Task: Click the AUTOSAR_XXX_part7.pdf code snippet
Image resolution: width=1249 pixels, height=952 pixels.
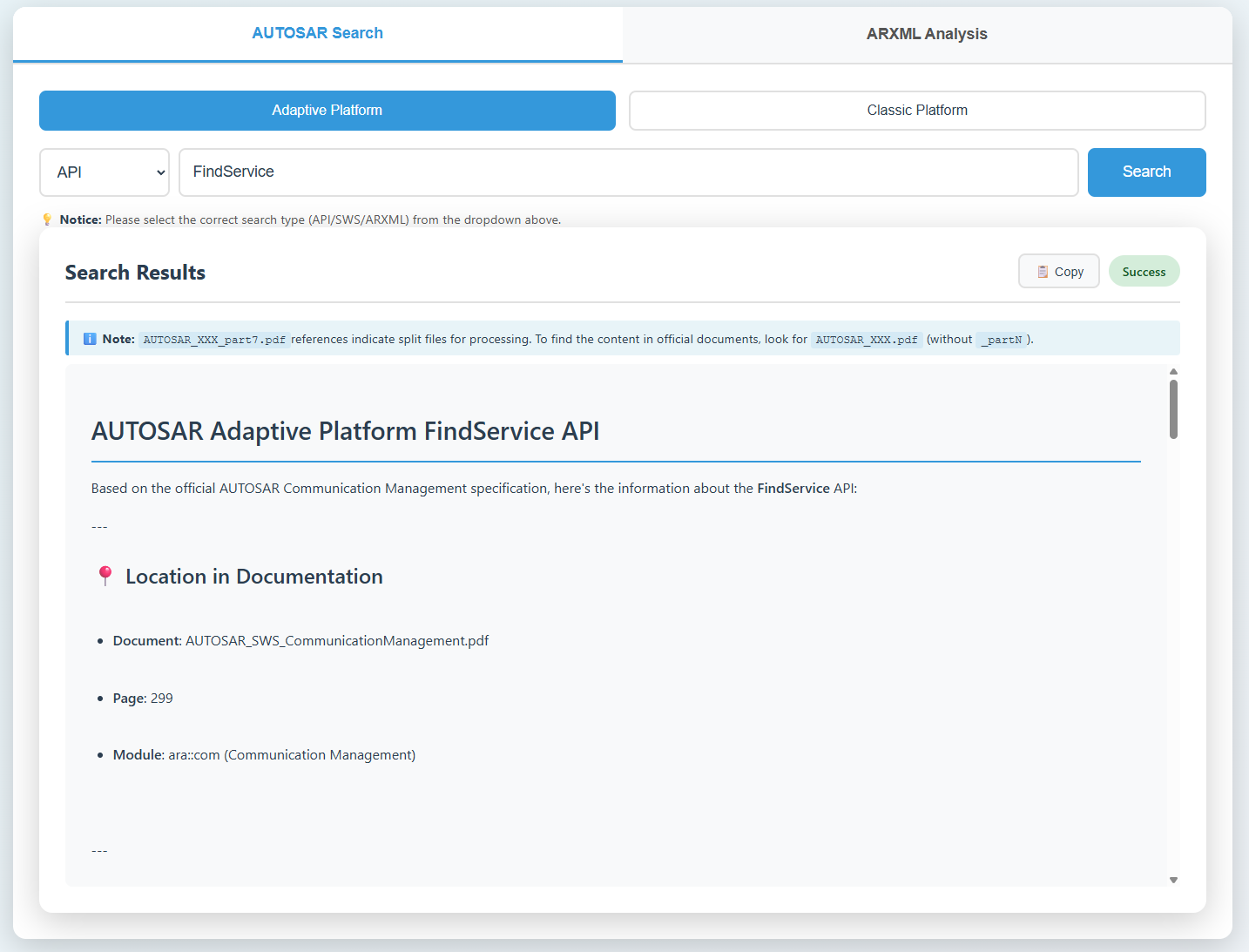Action: pos(214,340)
